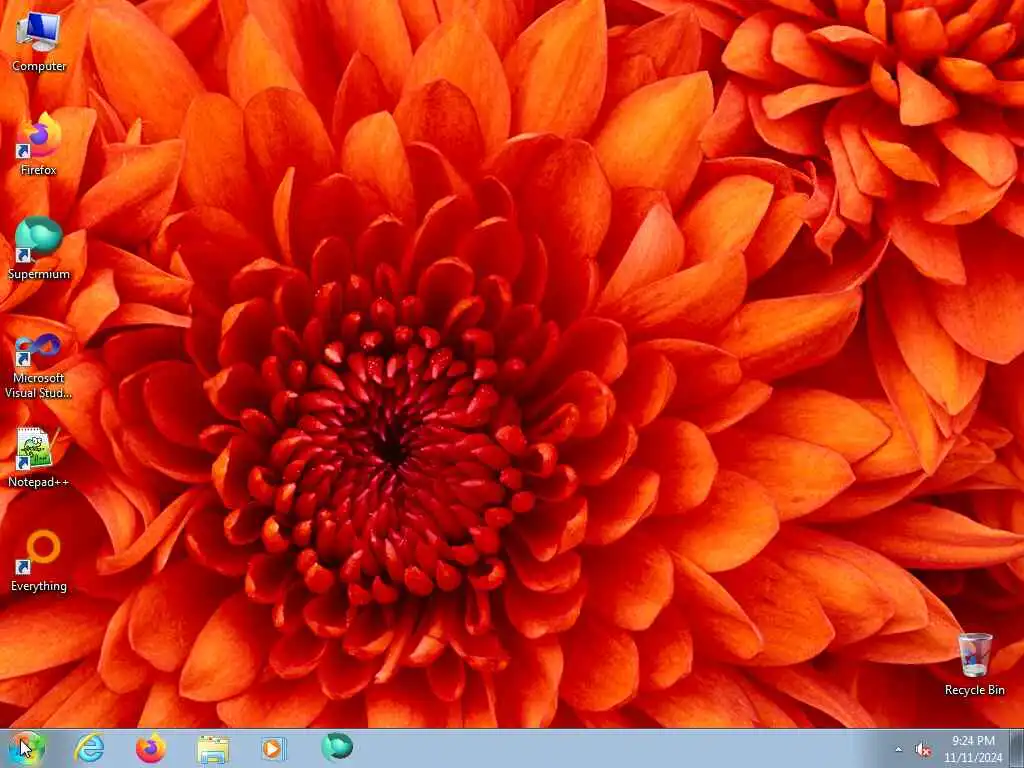
Task: Show hidden system tray icons
Action: point(899,750)
